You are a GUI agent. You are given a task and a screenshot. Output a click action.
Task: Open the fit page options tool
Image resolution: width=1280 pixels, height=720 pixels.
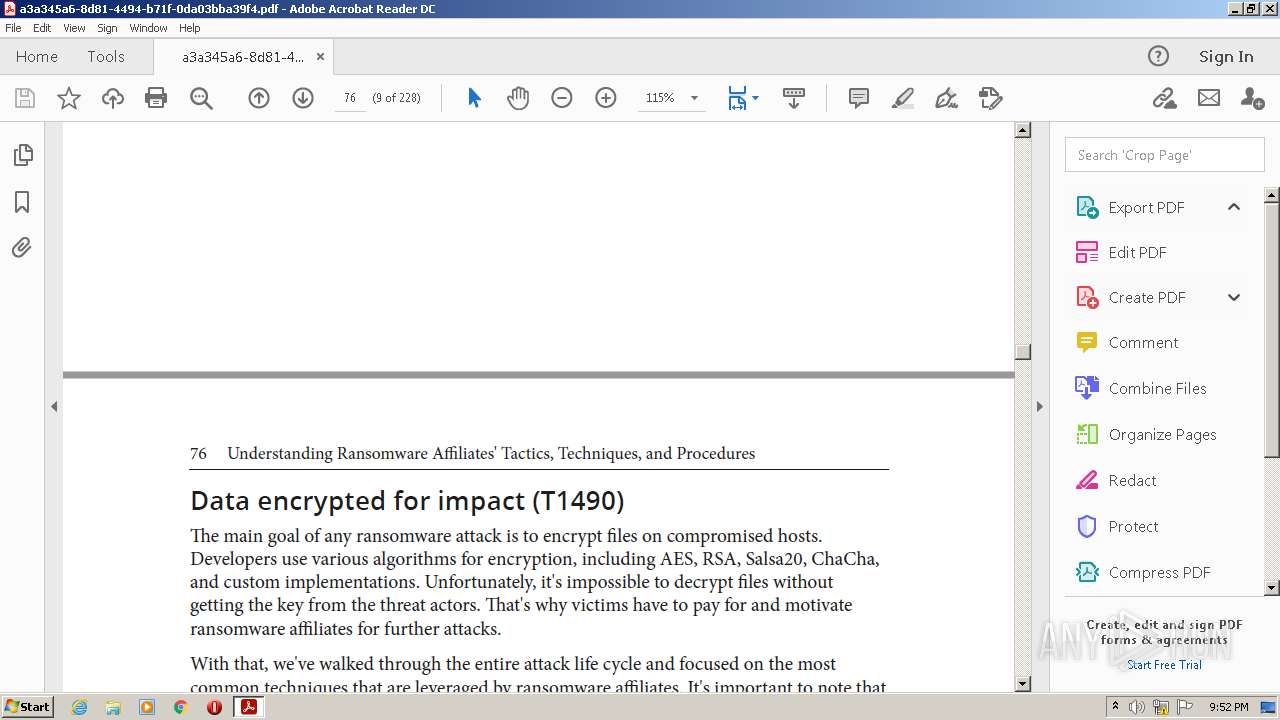pos(737,98)
